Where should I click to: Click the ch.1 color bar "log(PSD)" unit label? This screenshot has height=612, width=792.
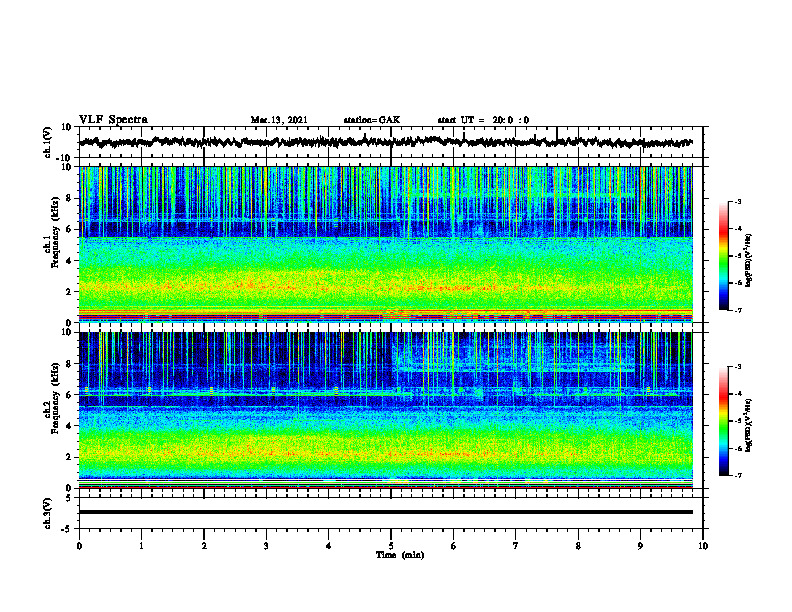pyautogui.click(x=749, y=260)
